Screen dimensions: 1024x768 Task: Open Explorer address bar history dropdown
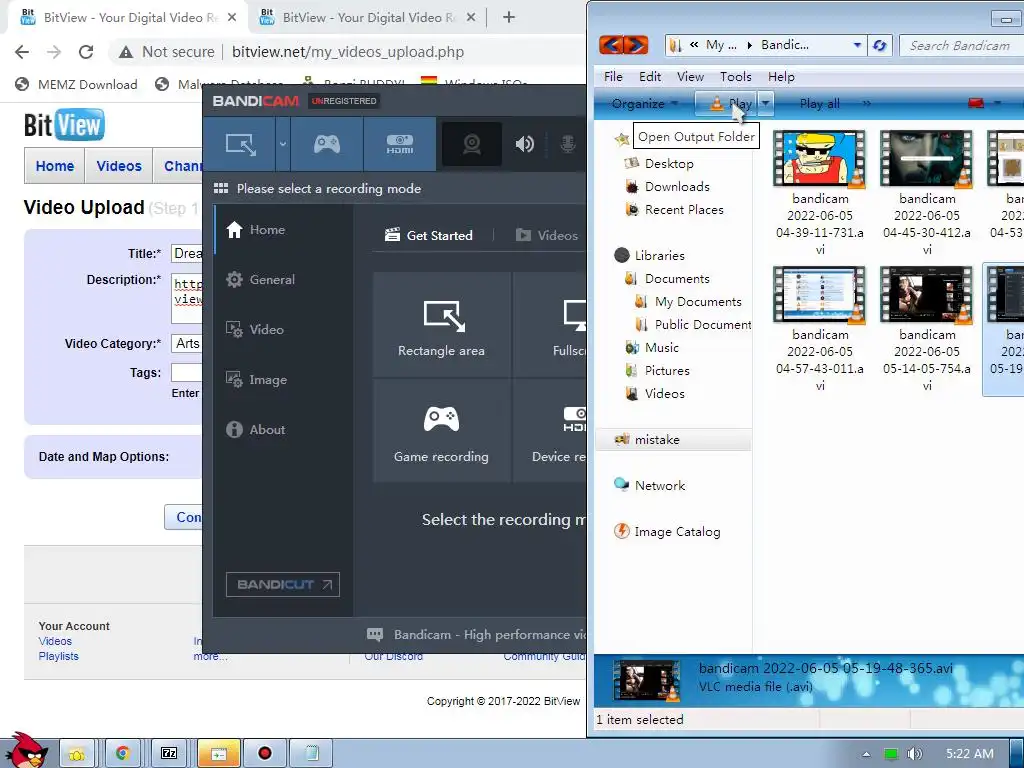857,45
